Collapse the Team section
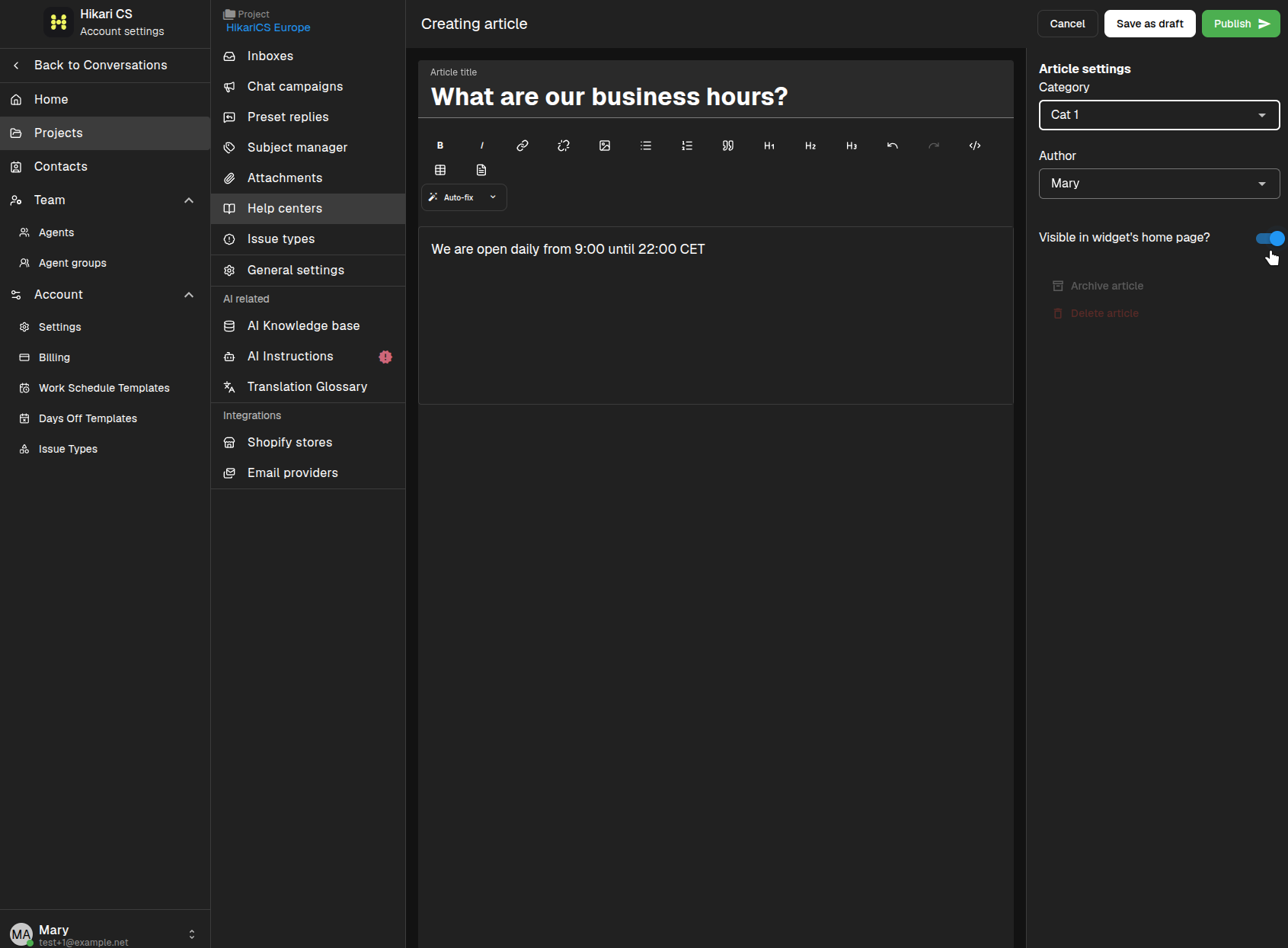Image resolution: width=1288 pixels, height=948 pixels. coord(189,200)
